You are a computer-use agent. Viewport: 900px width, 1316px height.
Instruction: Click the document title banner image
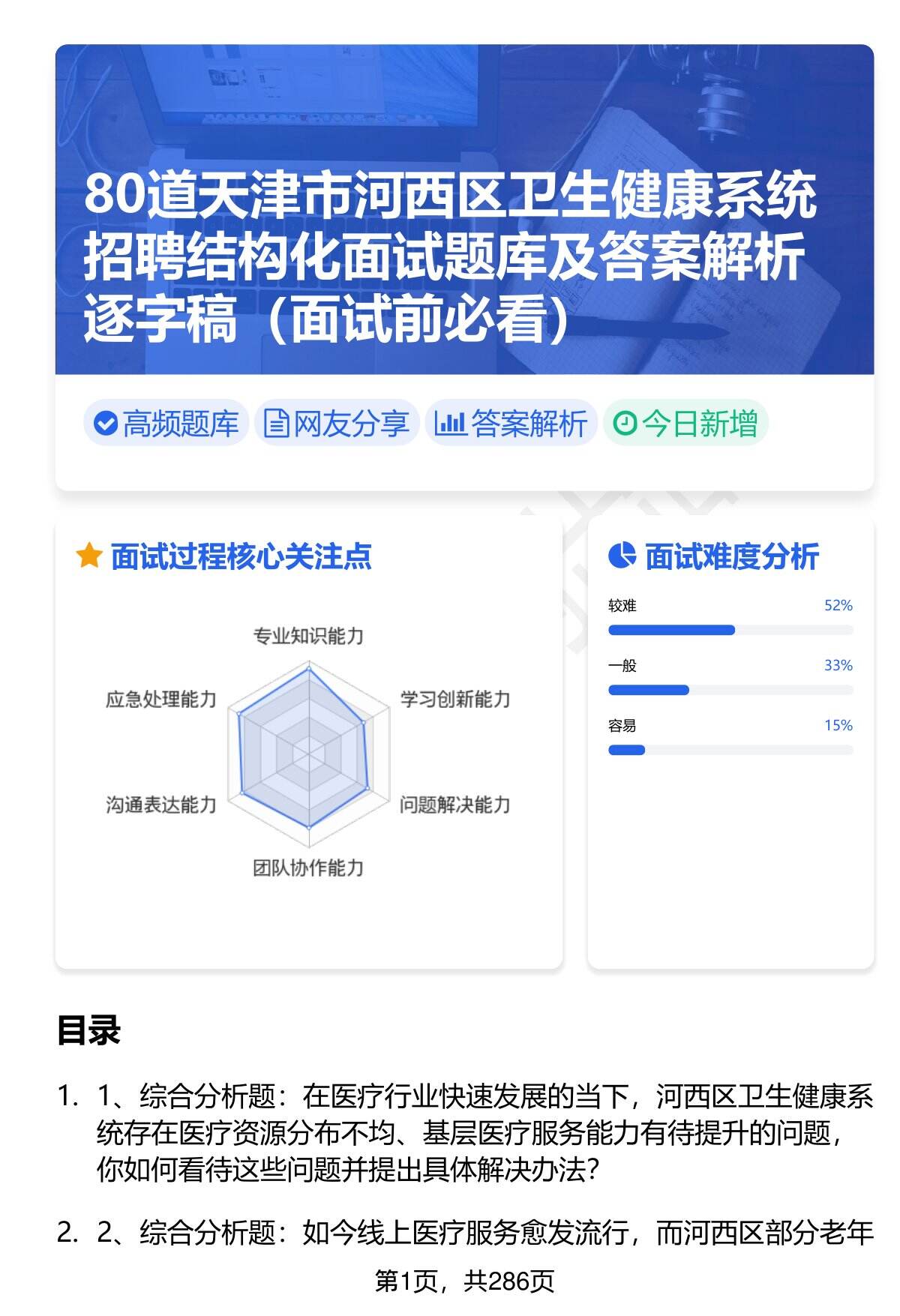pos(464,209)
